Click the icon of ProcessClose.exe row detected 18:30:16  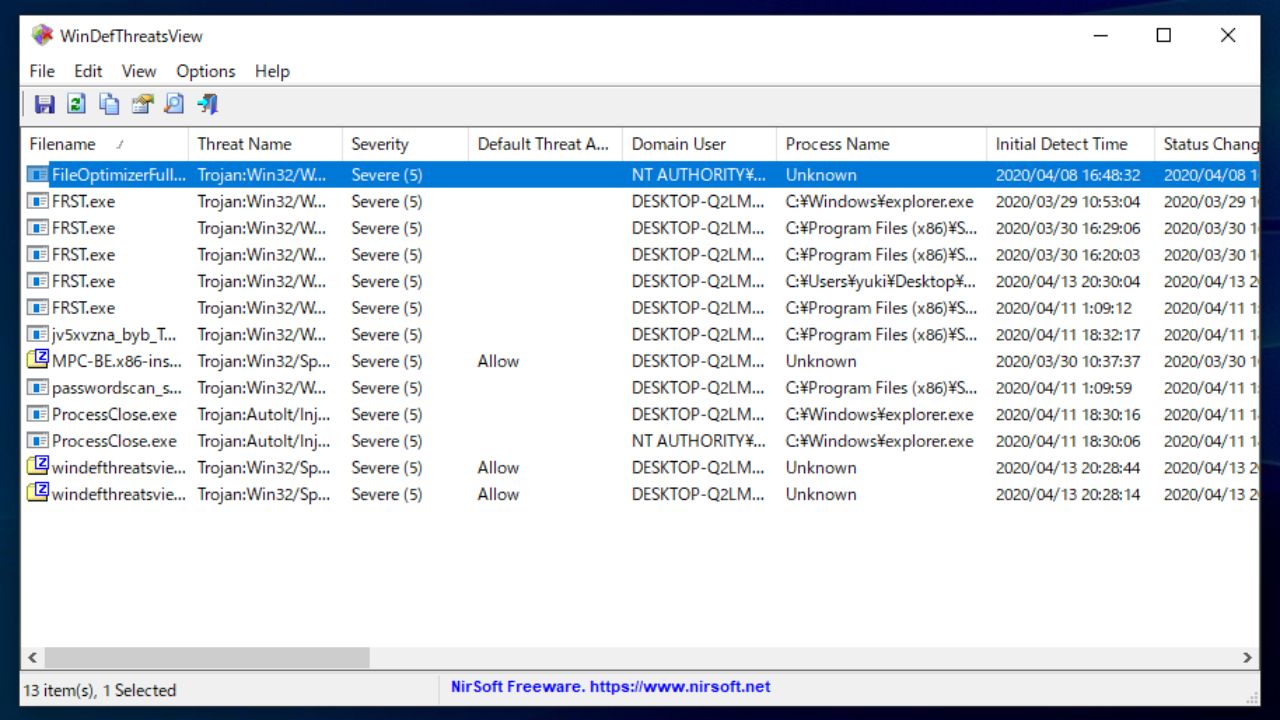(37, 415)
